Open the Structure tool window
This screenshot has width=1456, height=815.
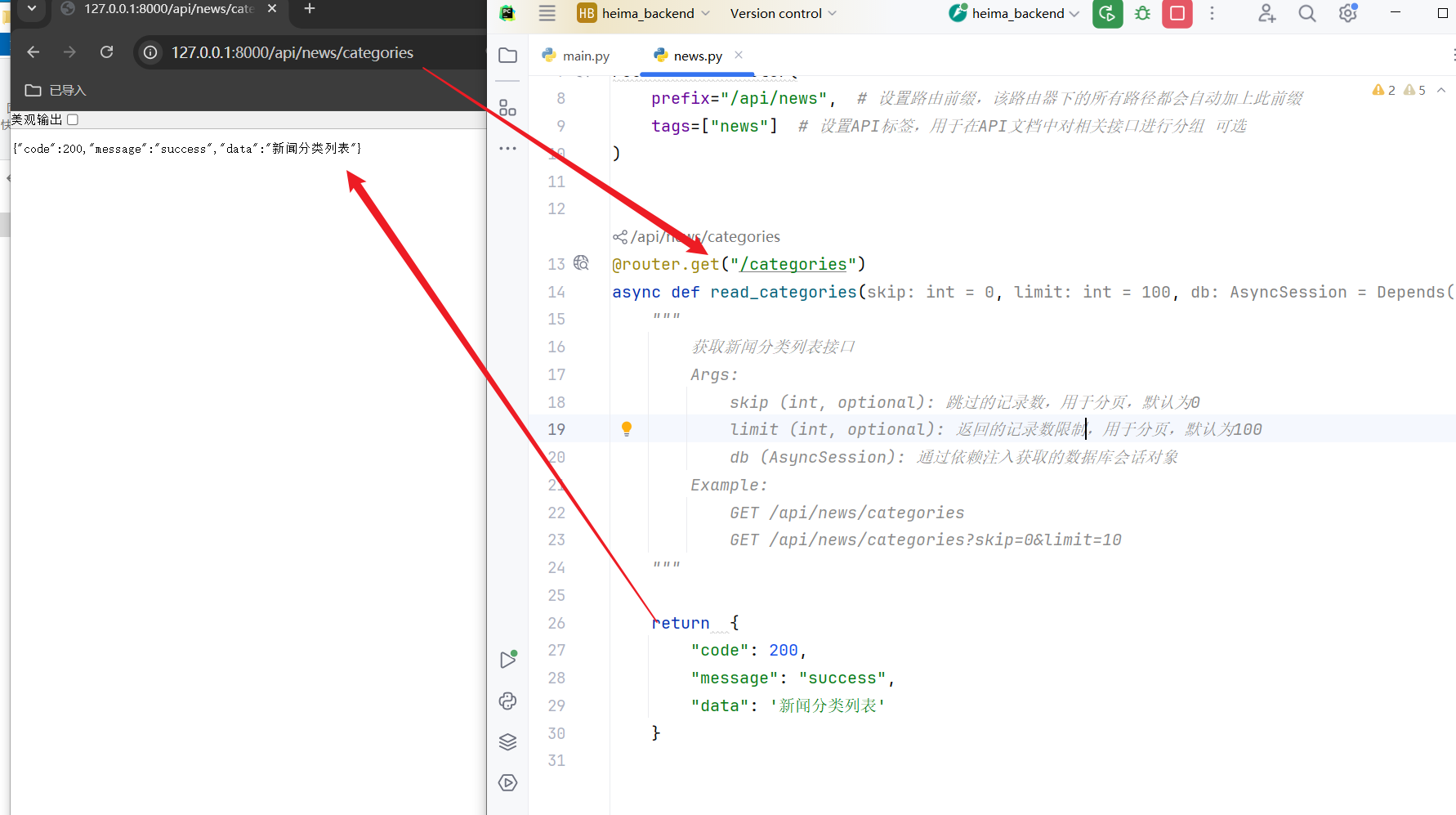point(507,108)
